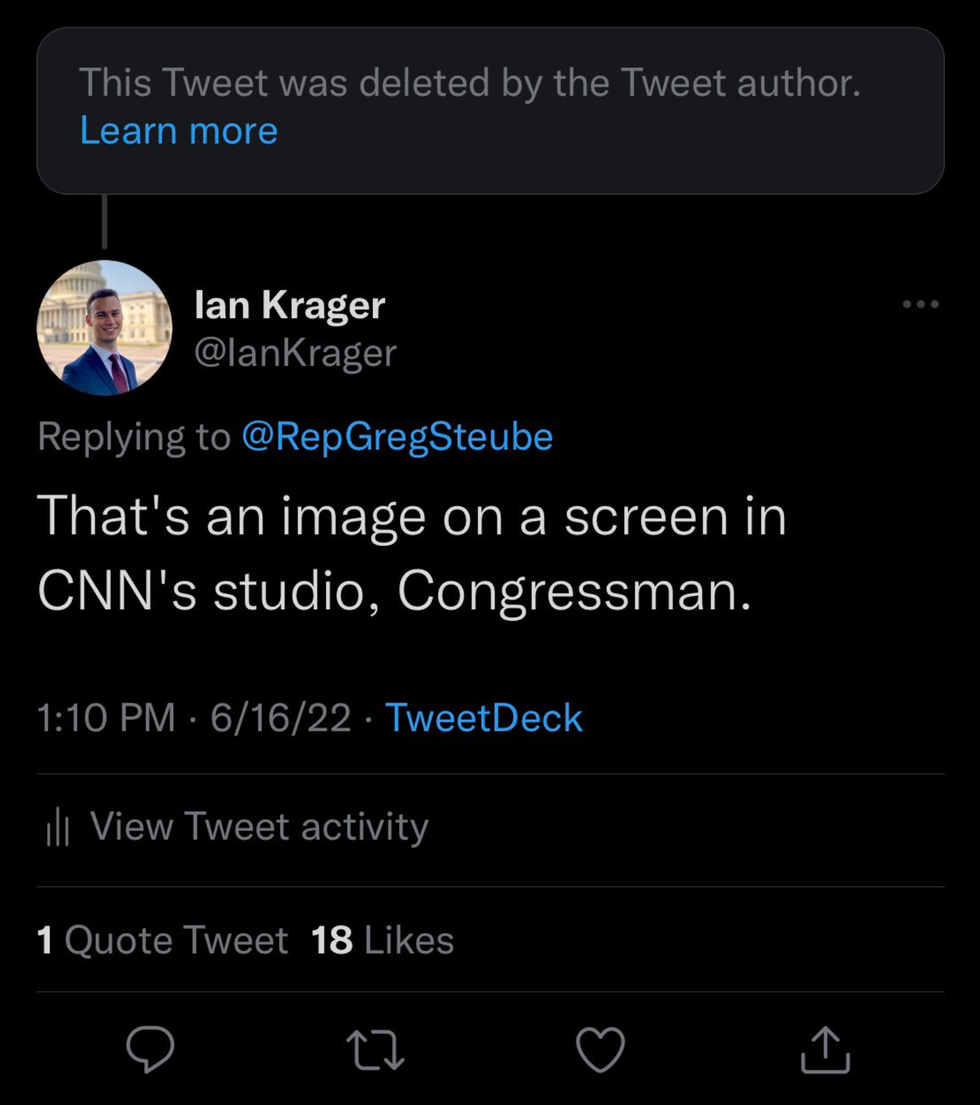Click the tweet activity bar chart icon
The height and width of the screenshot is (1105, 980).
pos(57,828)
